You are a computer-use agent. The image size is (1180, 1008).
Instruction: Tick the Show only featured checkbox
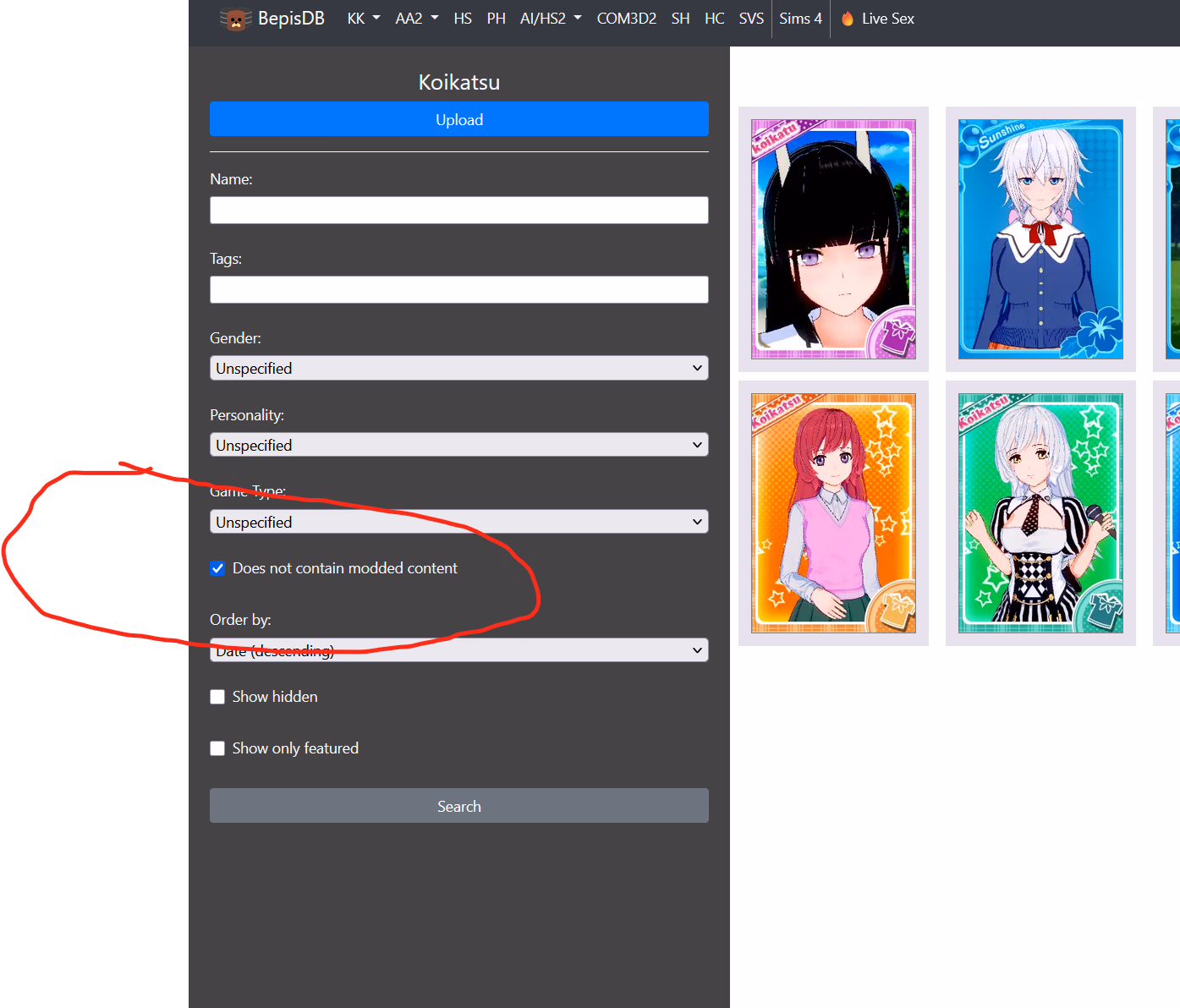(x=217, y=748)
